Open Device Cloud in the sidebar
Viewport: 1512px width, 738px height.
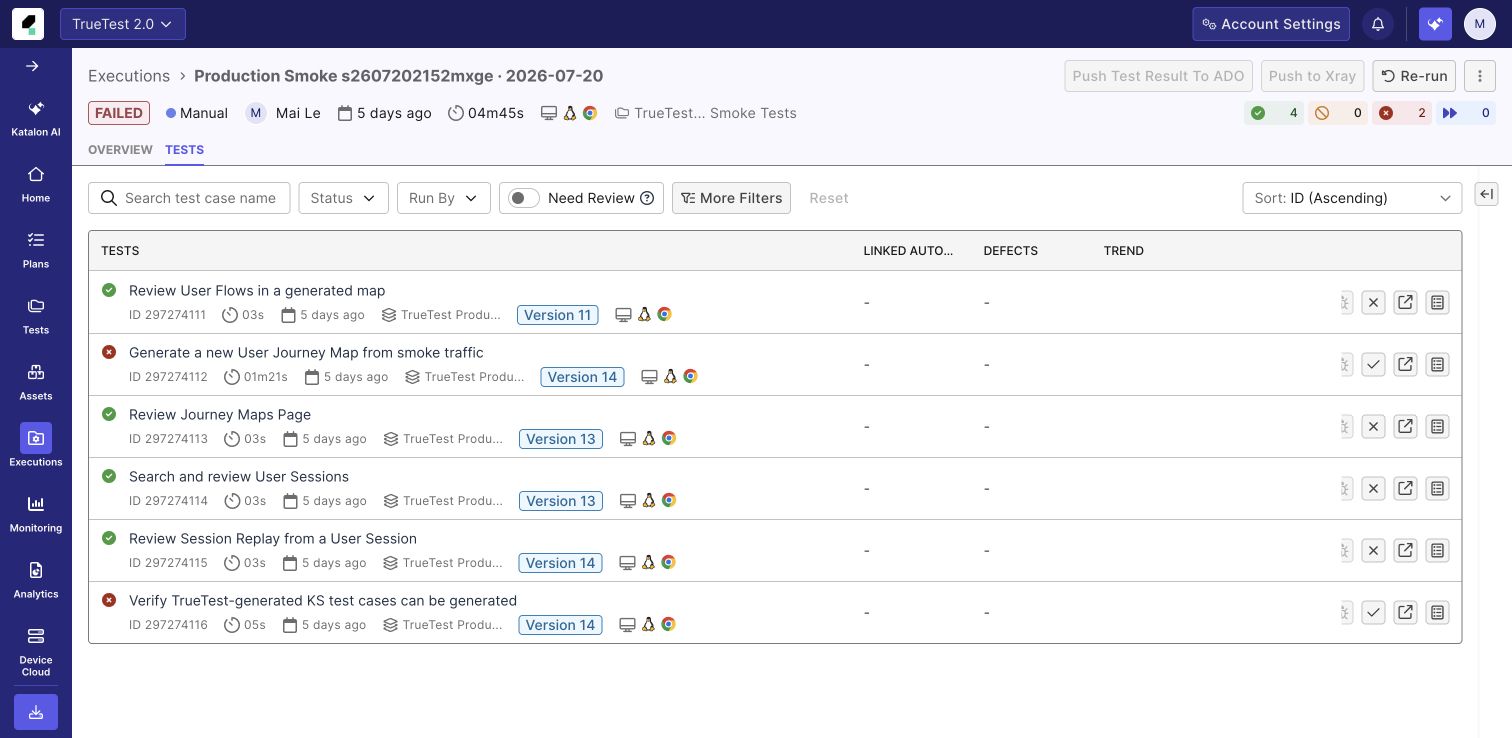pos(36,651)
